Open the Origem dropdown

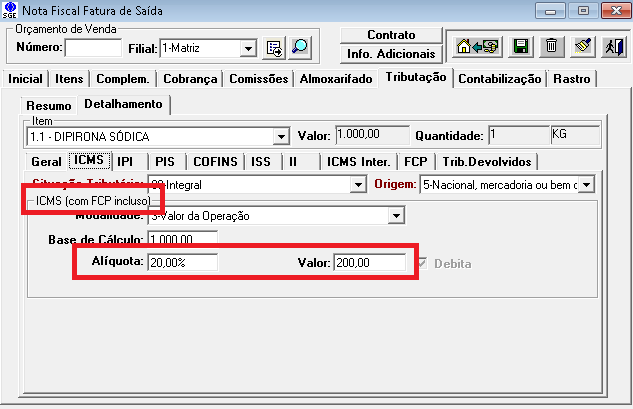[586, 184]
